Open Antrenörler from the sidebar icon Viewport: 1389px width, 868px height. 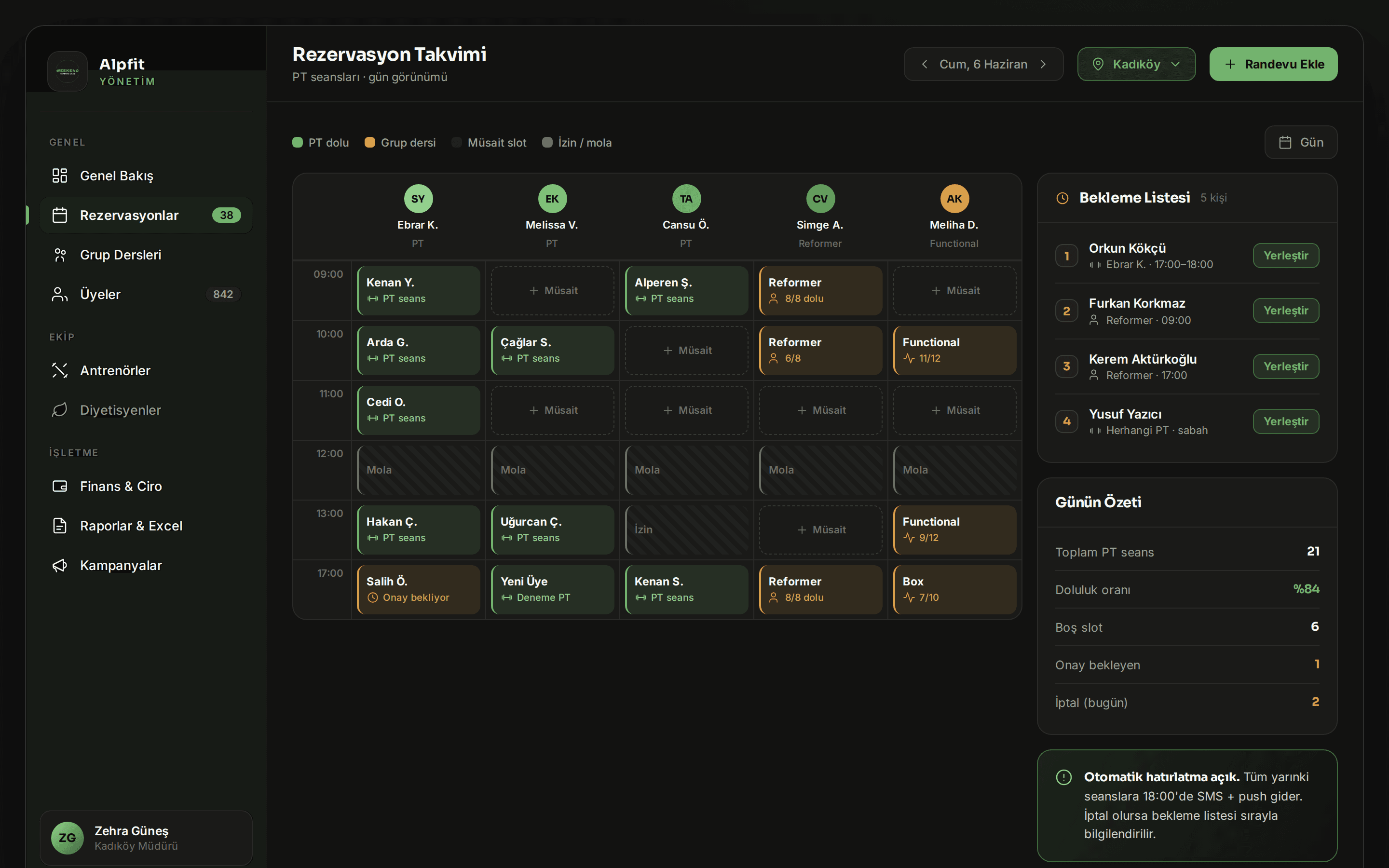point(60,370)
